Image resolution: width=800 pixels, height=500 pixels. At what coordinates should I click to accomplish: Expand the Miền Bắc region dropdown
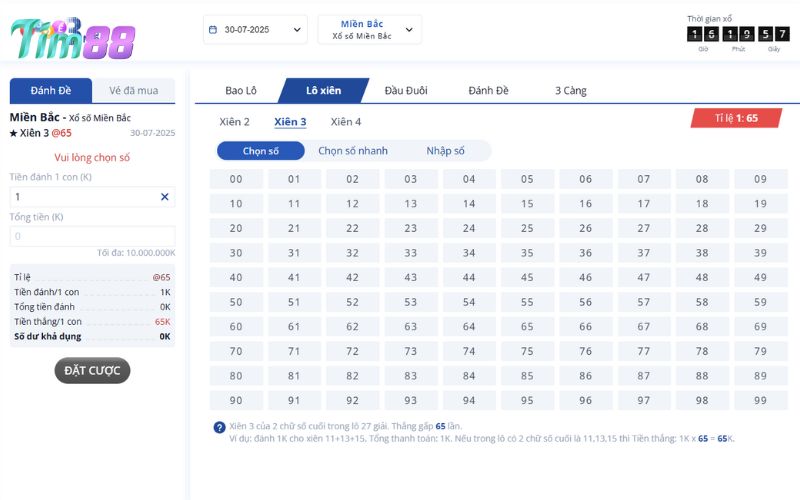[369, 30]
